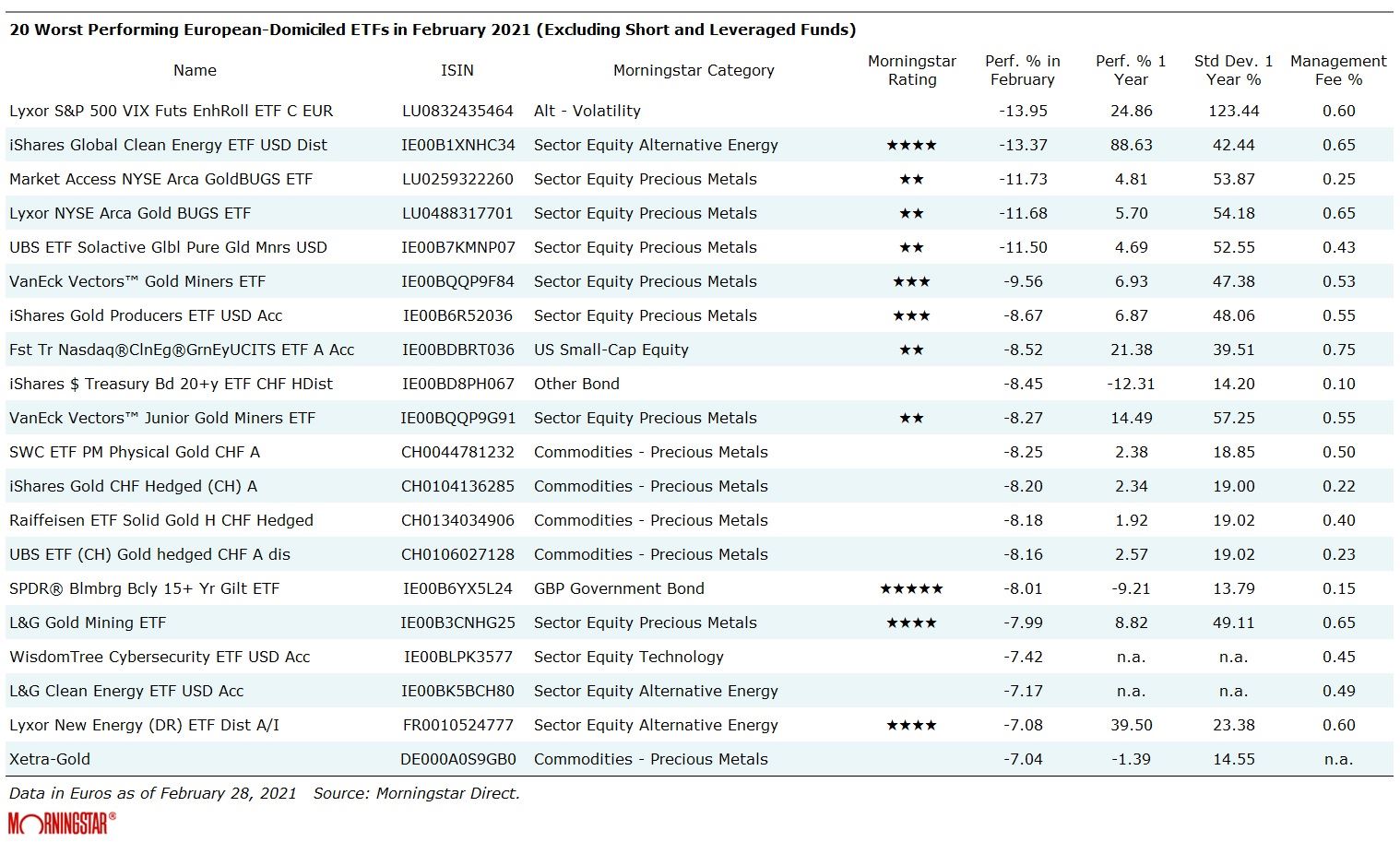Click the five-star rating for SPDR Gilt ETF
The height and width of the screenshot is (842, 1400).
[x=911, y=588]
